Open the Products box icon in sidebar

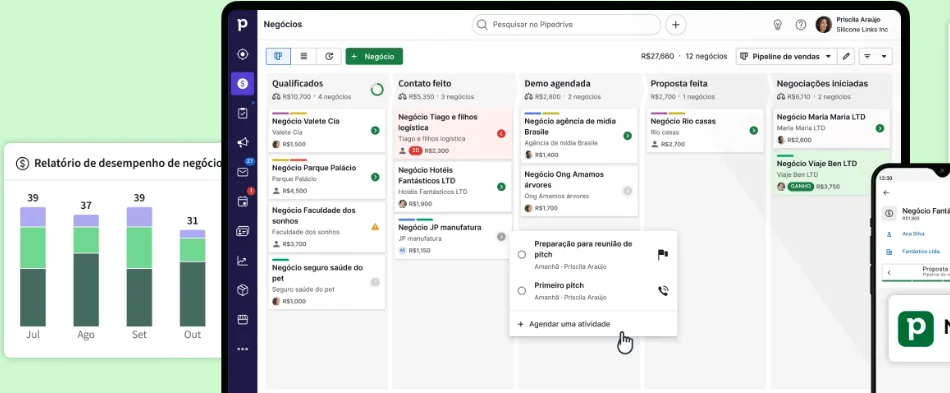[x=242, y=290]
